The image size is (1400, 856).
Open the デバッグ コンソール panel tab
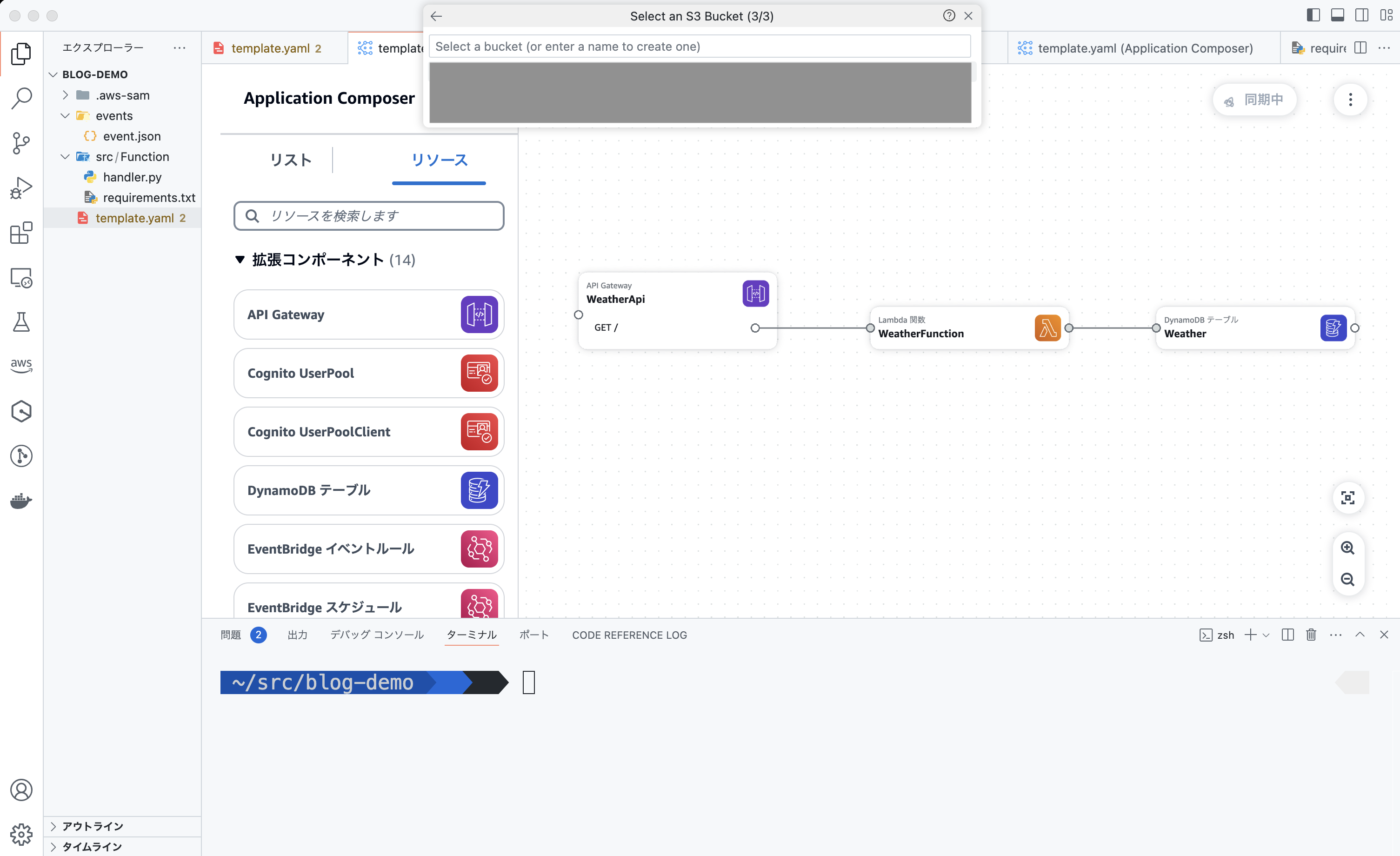(377, 635)
